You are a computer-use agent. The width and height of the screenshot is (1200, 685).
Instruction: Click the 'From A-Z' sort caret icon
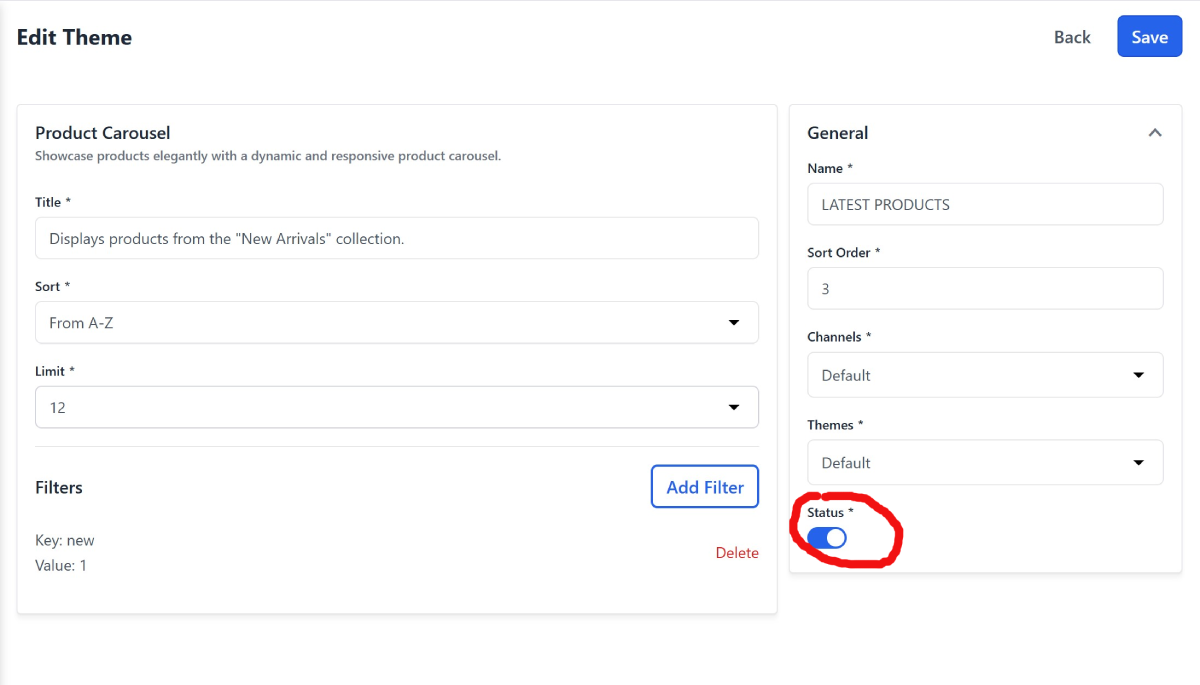point(733,323)
